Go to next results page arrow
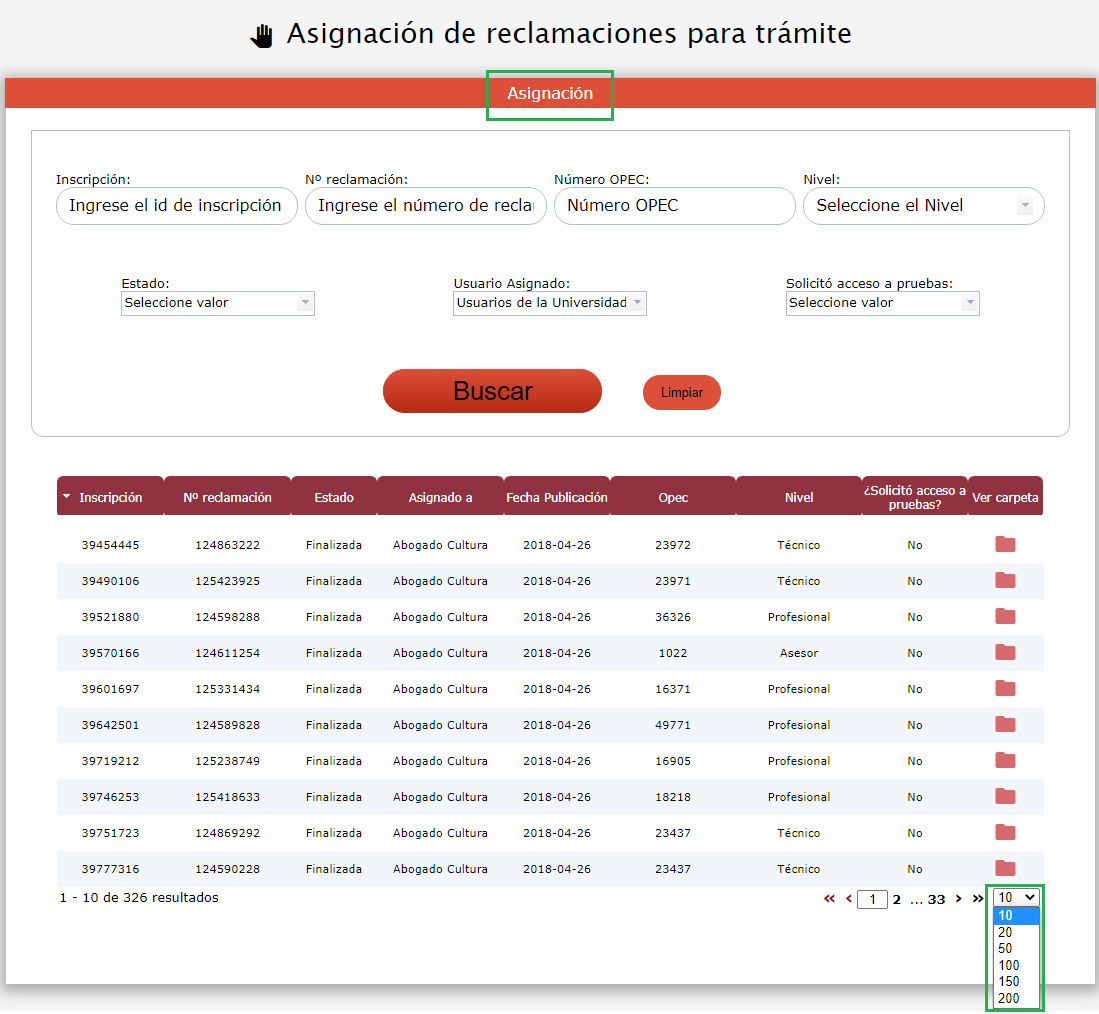The height and width of the screenshot is (1014, 1099). [958, 899]
